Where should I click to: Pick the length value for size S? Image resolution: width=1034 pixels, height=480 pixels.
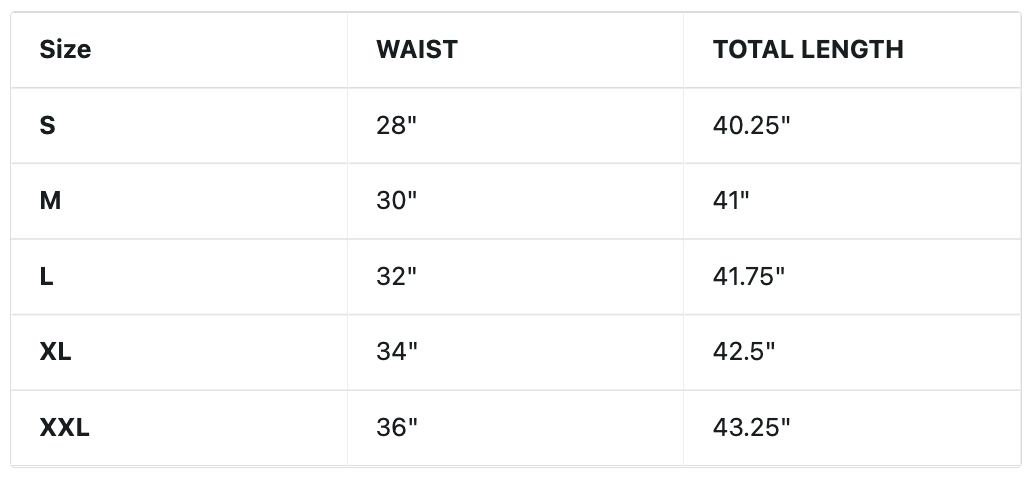click(751, 125)
